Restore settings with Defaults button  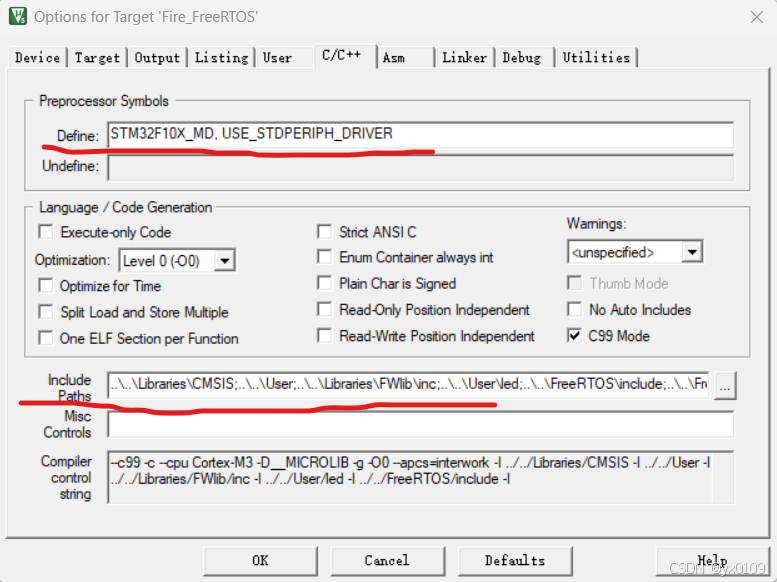pyautogui.click(x=515, y=561)
